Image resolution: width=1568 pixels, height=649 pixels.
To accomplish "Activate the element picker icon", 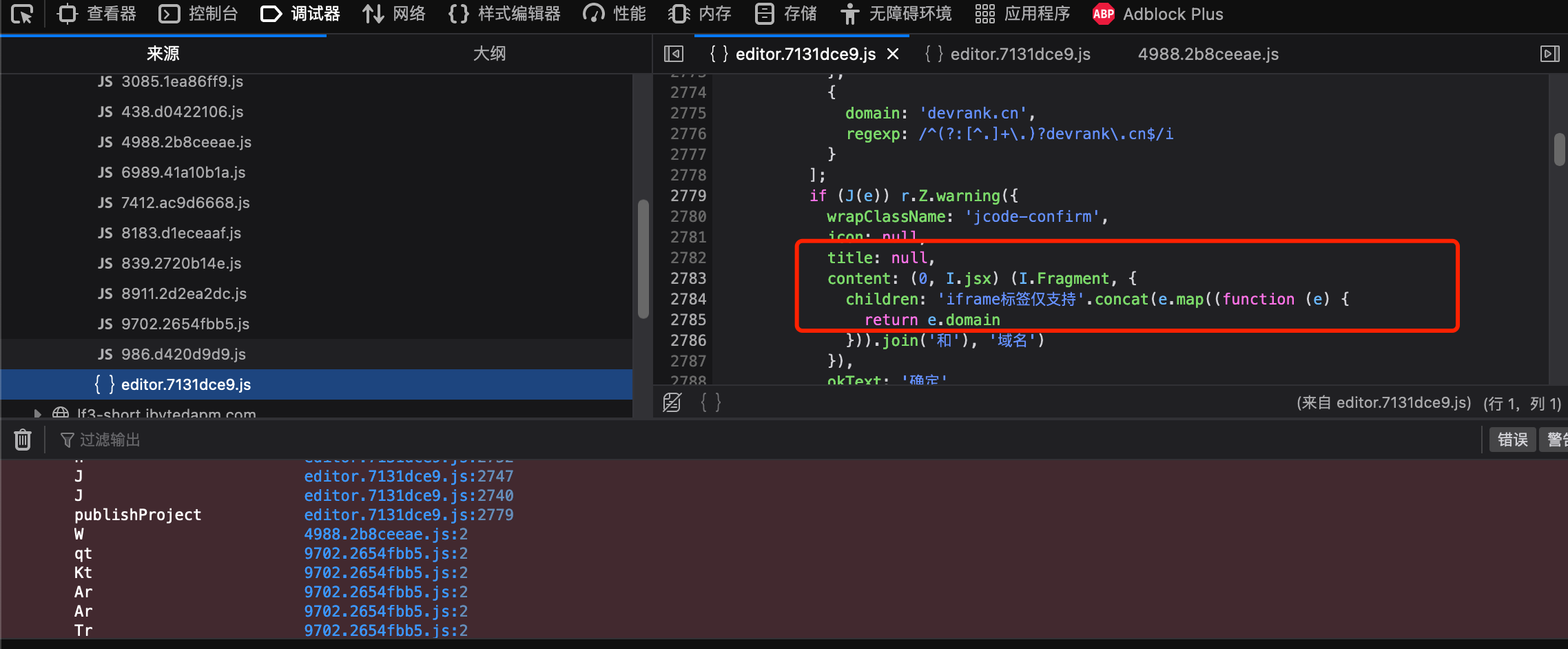I will (x=22, y=14).
